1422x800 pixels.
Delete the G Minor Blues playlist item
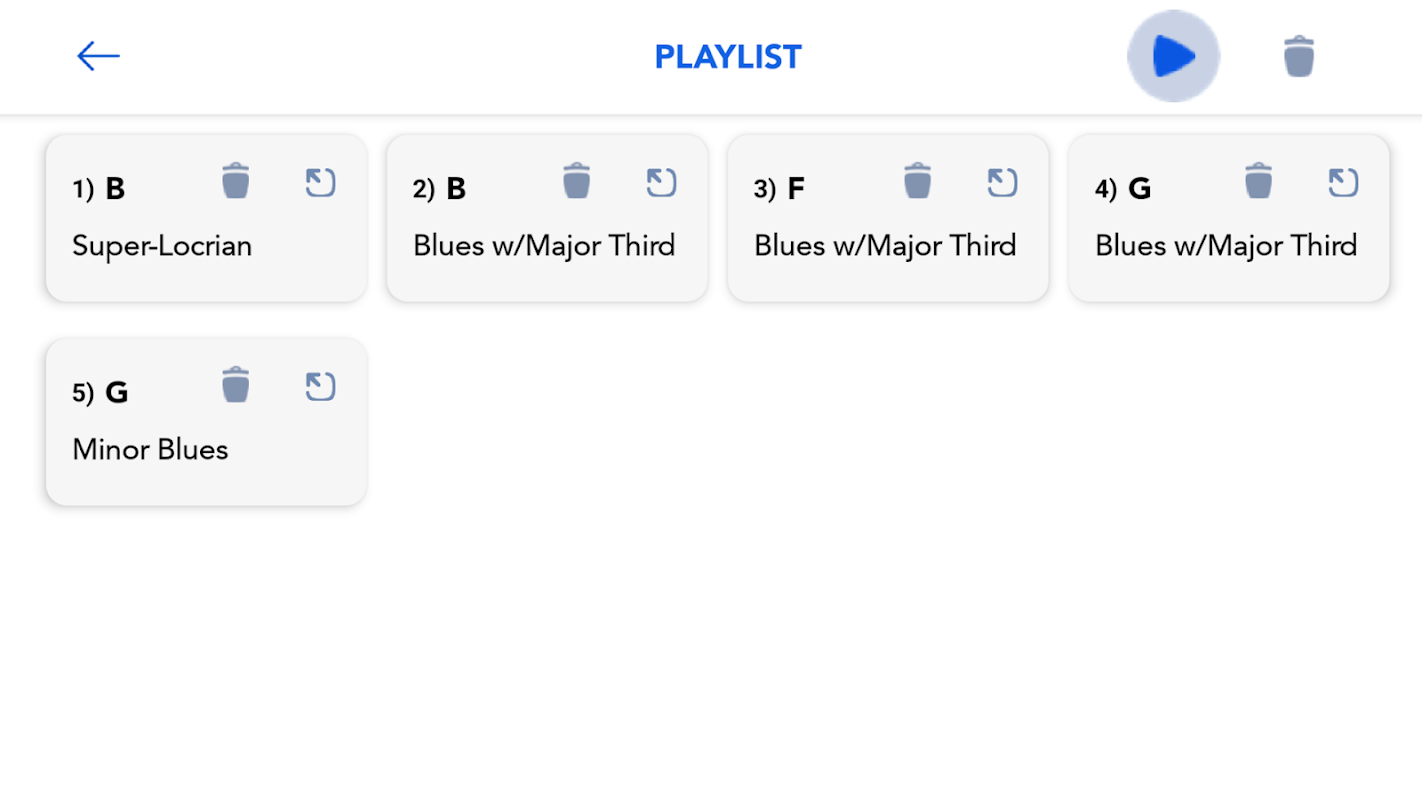(235, 385)
